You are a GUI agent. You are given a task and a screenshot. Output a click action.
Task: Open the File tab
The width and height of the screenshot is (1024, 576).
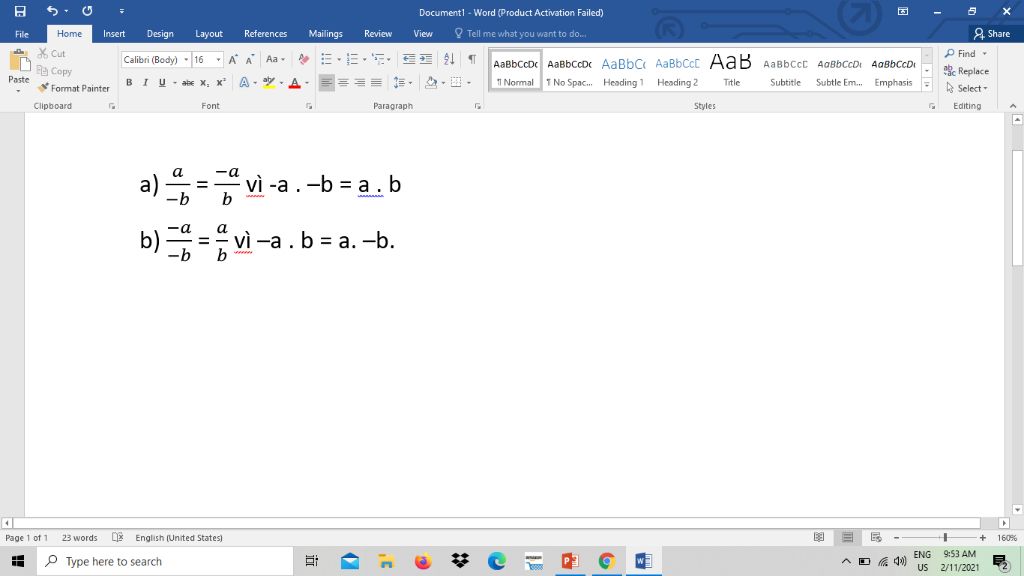point(22,33)
